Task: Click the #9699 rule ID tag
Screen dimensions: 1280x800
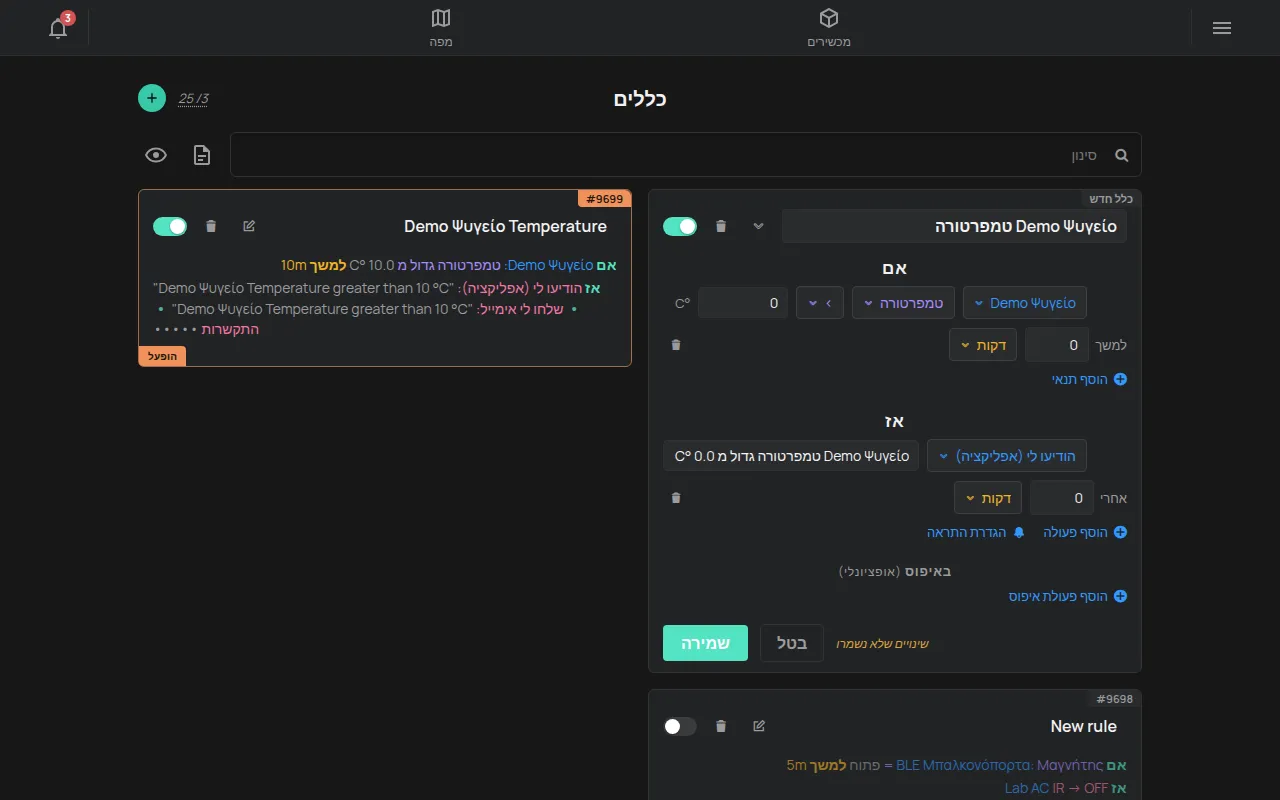Action: click(604, 199)
